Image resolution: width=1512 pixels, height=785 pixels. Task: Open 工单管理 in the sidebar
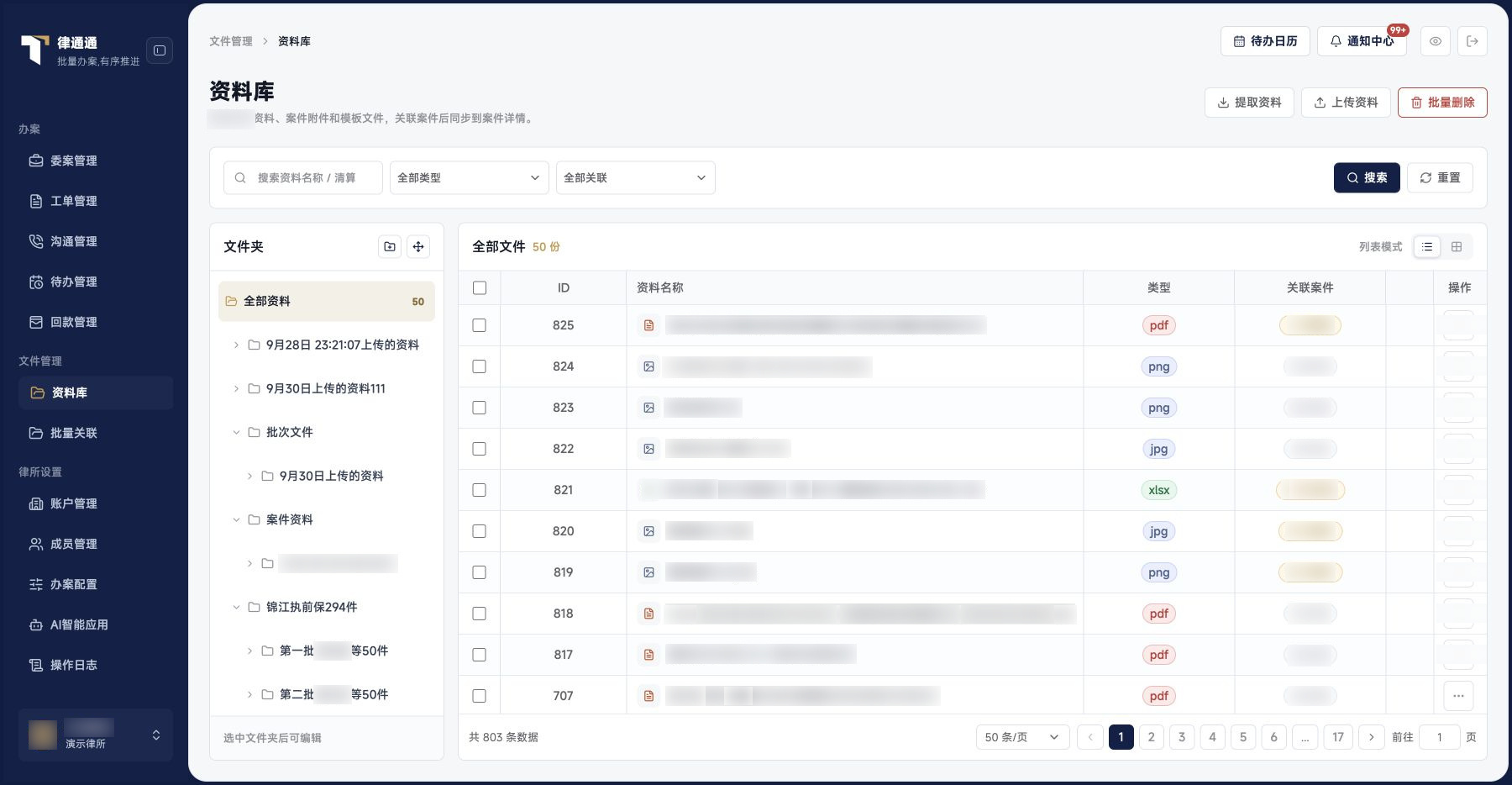click(x=96, y=201)
